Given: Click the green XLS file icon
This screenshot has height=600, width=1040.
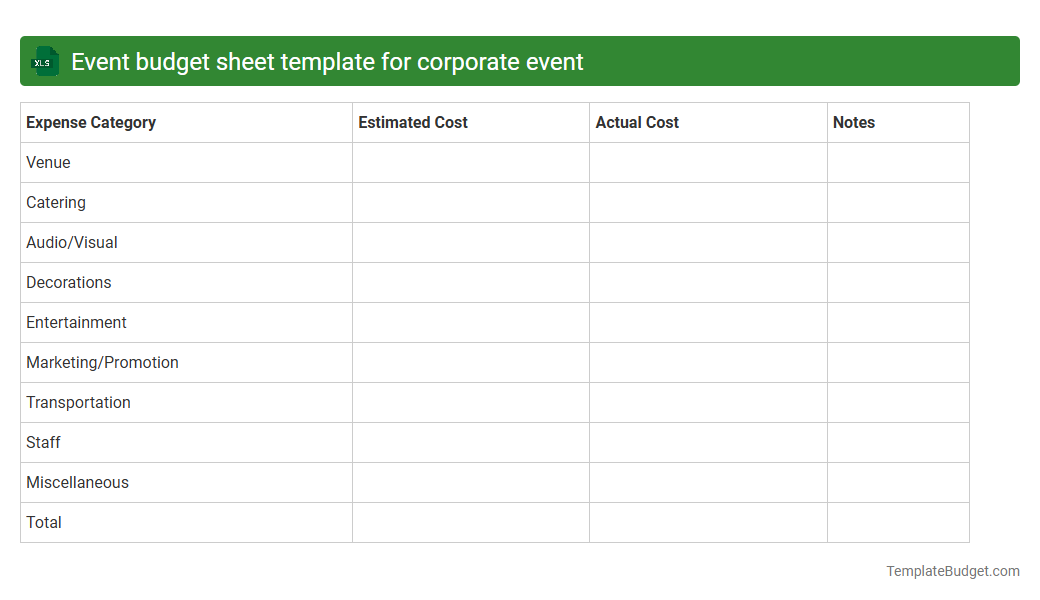Looking at the screenshot, I should (44, 61).
